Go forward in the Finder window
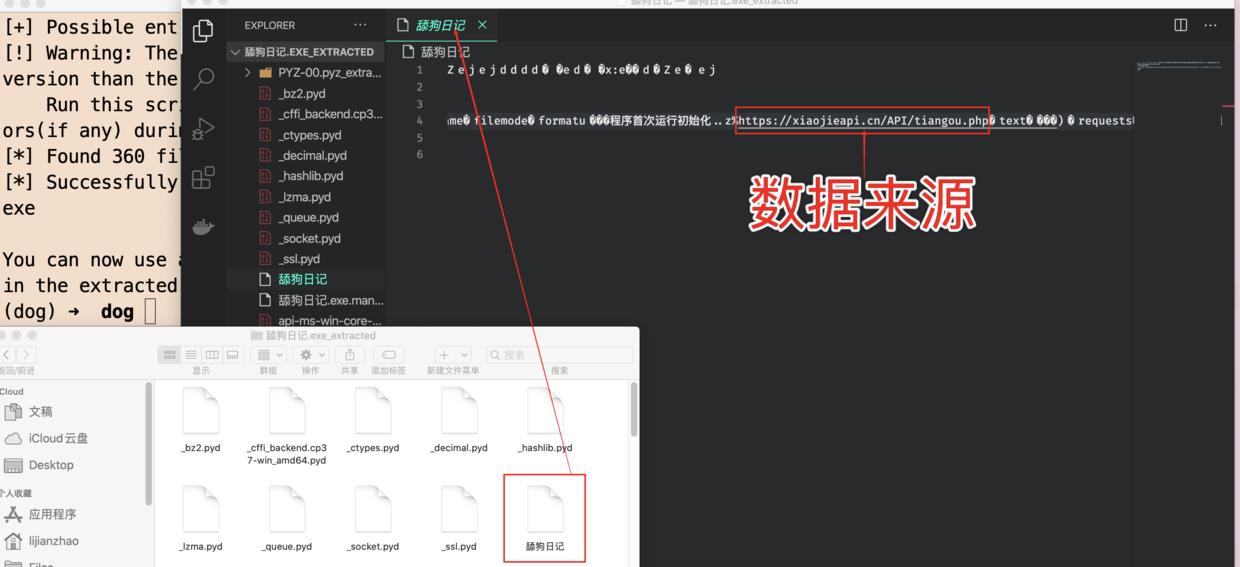 [26, 355]
